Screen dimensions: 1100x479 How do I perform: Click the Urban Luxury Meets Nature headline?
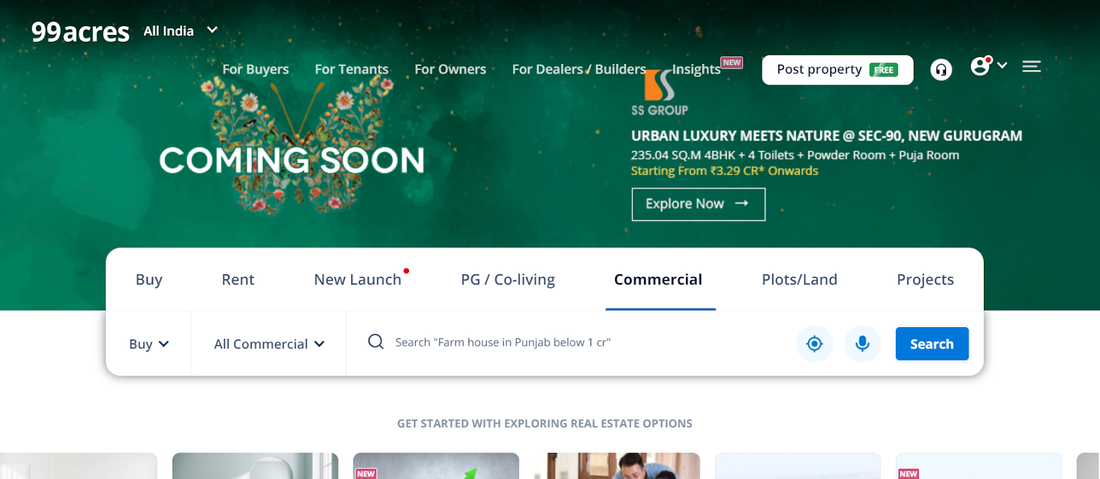(826, 136)
